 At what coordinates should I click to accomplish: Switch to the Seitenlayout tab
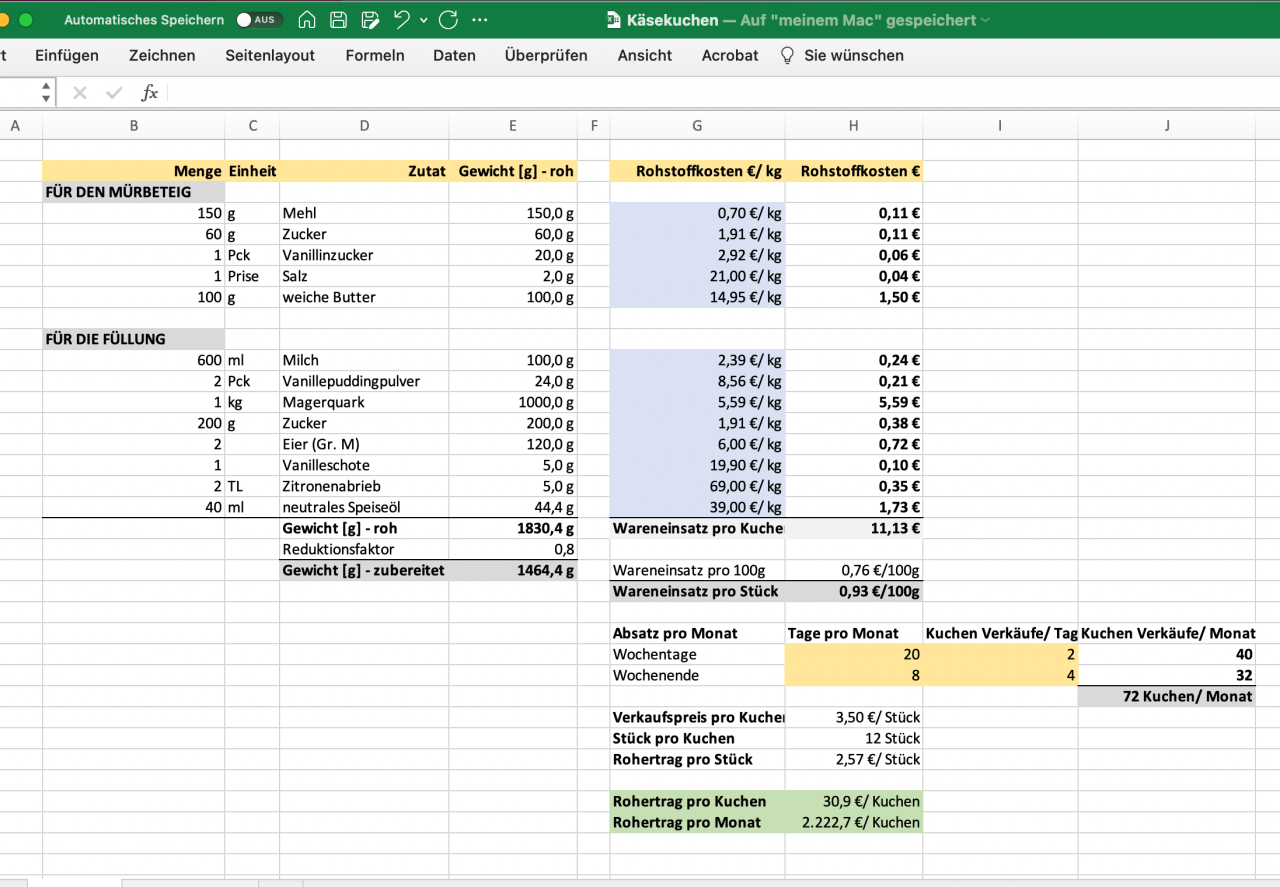(x=270, y=55)
